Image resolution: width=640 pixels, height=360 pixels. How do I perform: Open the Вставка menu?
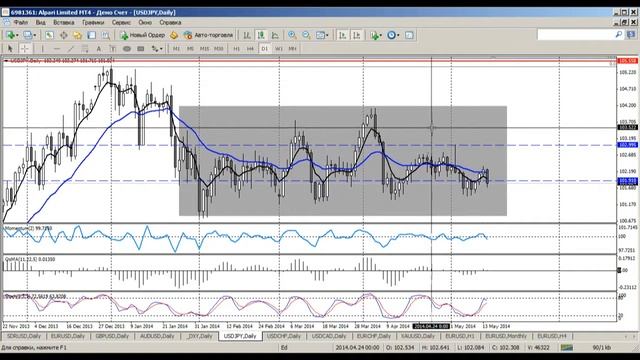(64, 22)
